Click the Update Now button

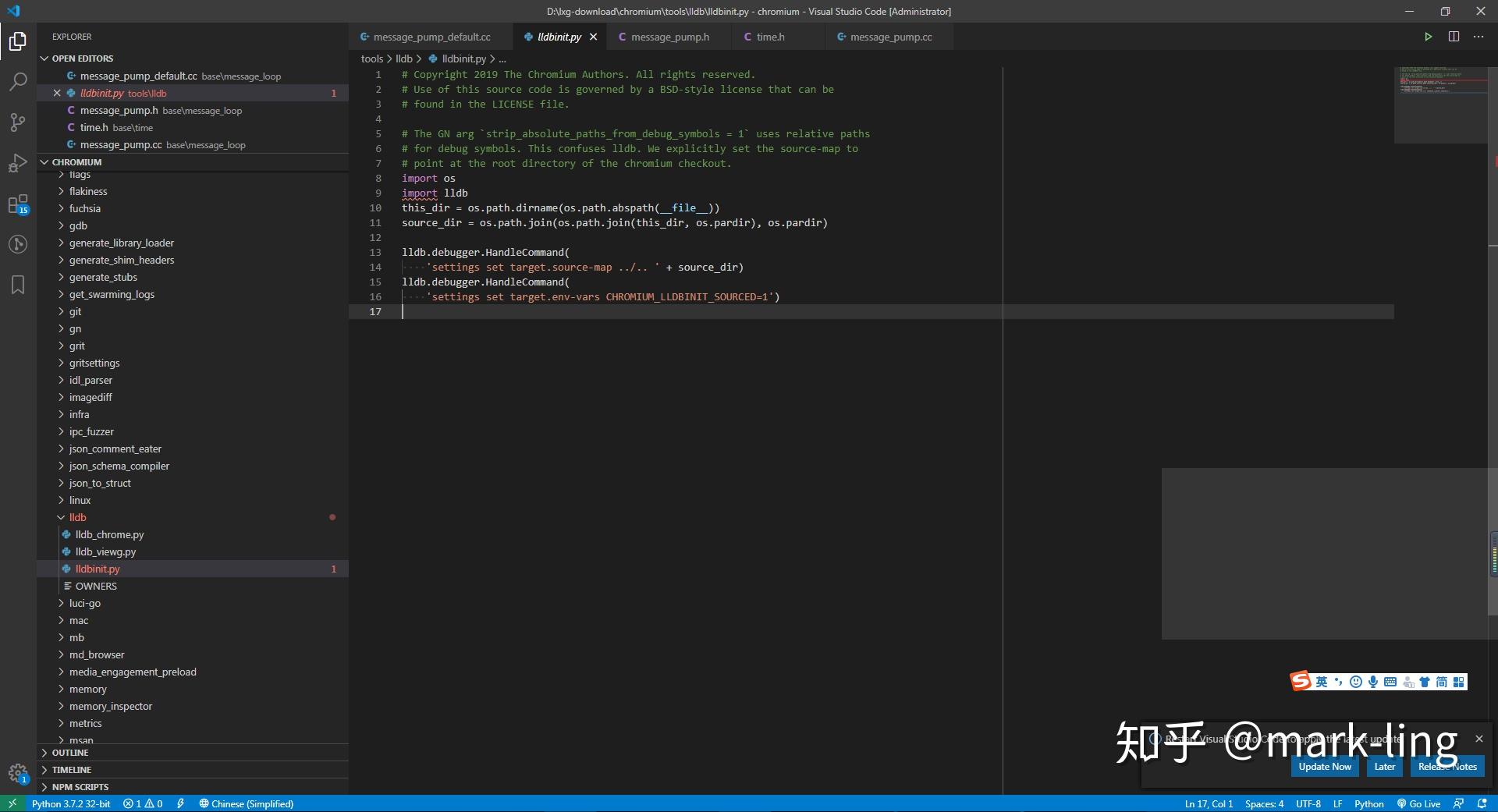(1324, 767)
